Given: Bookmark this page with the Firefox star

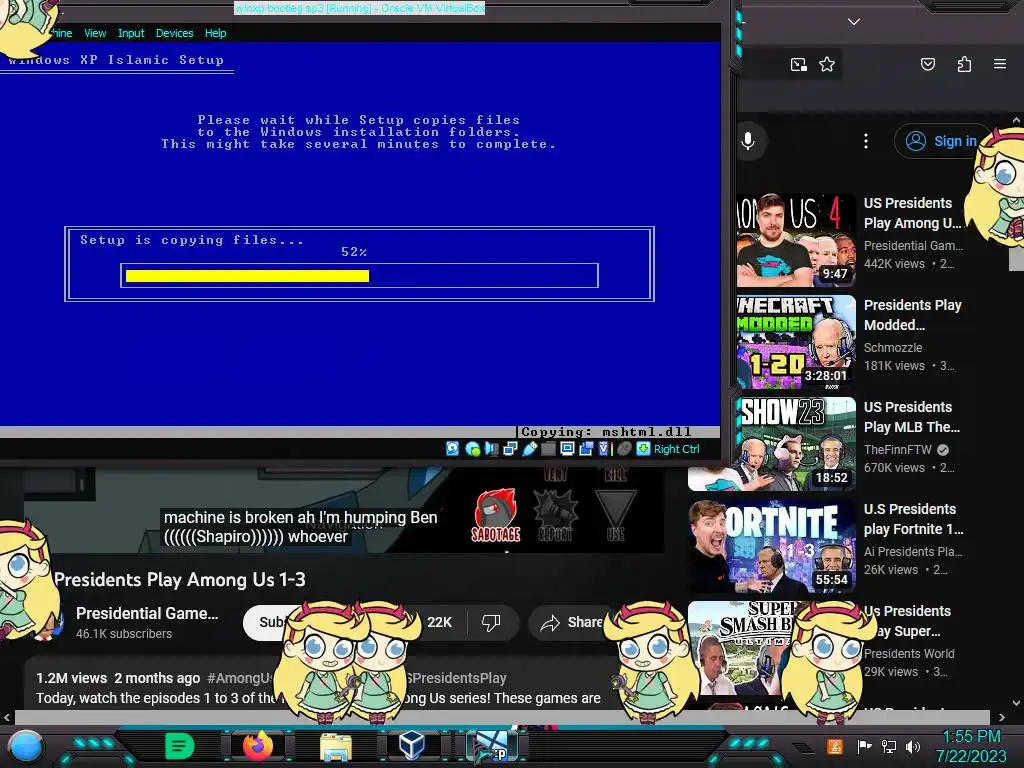Looking at the screenshot, I should (x=827, y=64).
